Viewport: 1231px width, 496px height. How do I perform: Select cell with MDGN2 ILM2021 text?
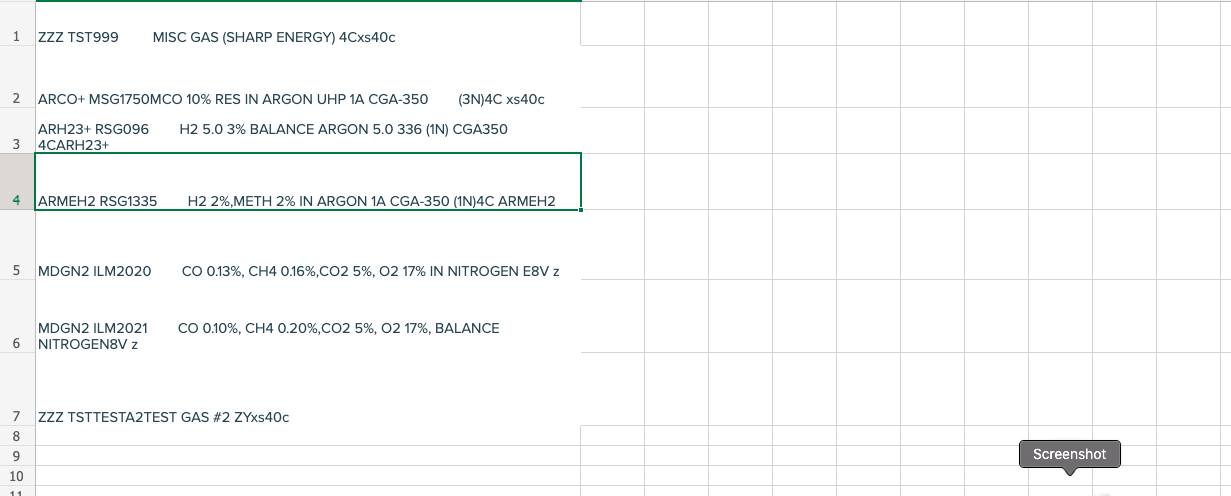[x=308, y=316]
